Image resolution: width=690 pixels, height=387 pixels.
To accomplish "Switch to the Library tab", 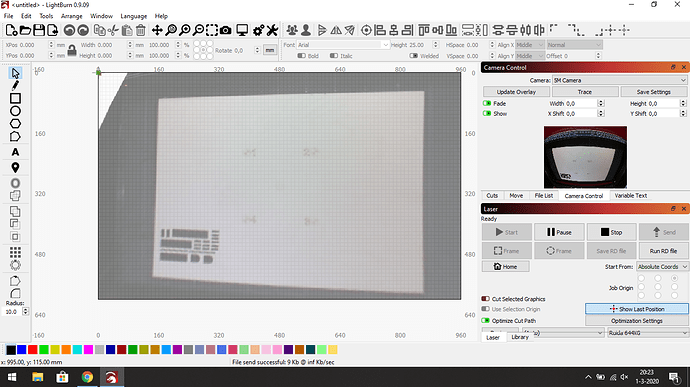I will (520, 337).
